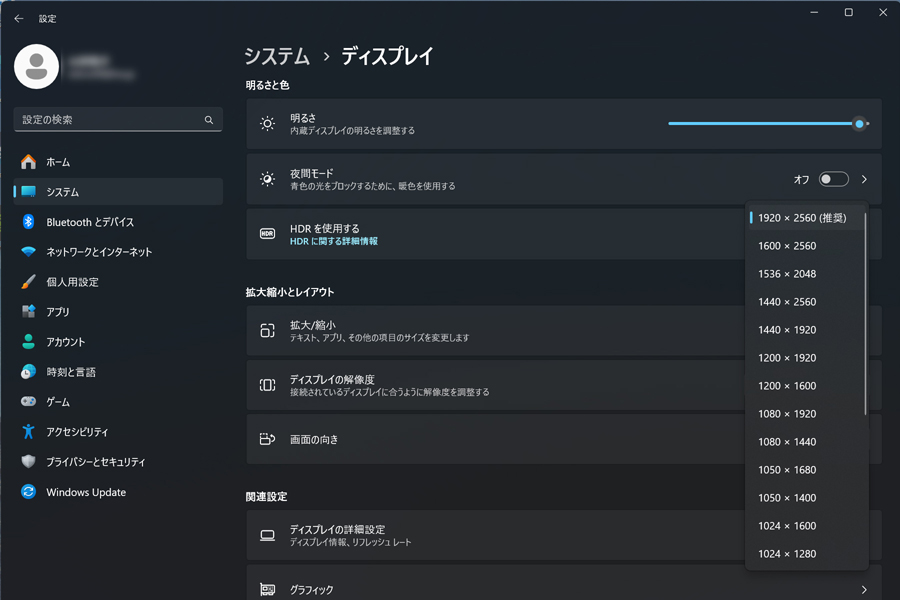Viewport: 900px width, 600px height.
Task: Click the search magnifier icon
Action: click(x=209, y=119)
